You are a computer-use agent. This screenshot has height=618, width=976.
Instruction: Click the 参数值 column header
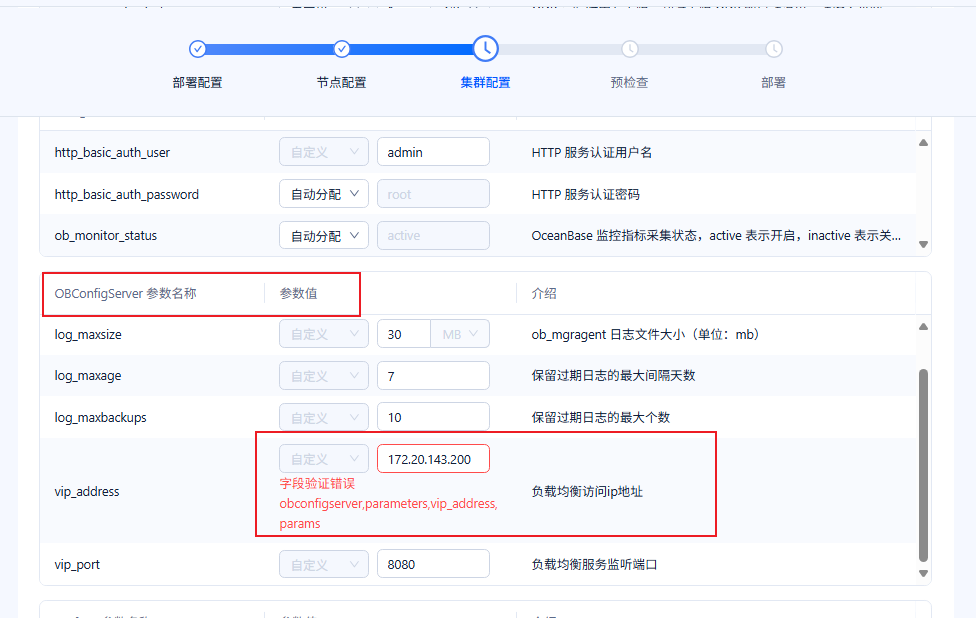coord(298,293)
